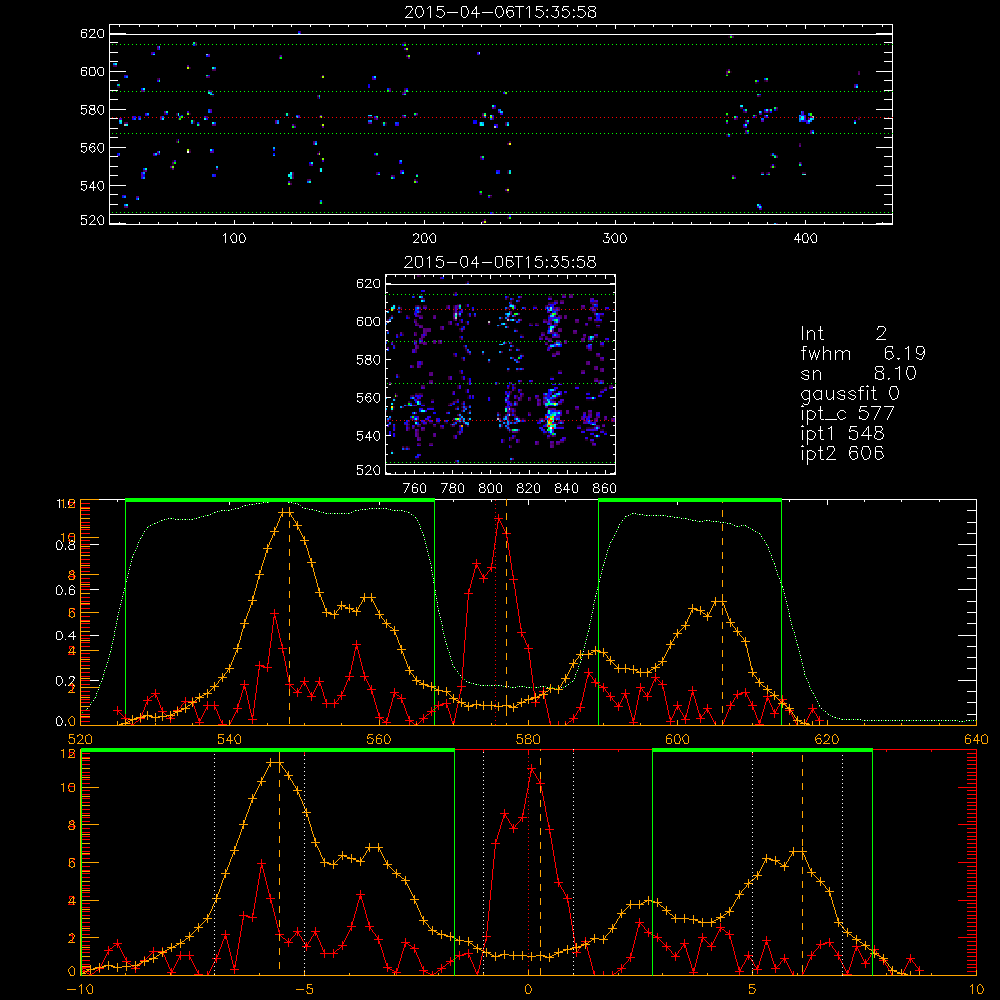Click x-axis label 800 under the middle image
Screen dimensions: 1000x1000
point(490,489)
